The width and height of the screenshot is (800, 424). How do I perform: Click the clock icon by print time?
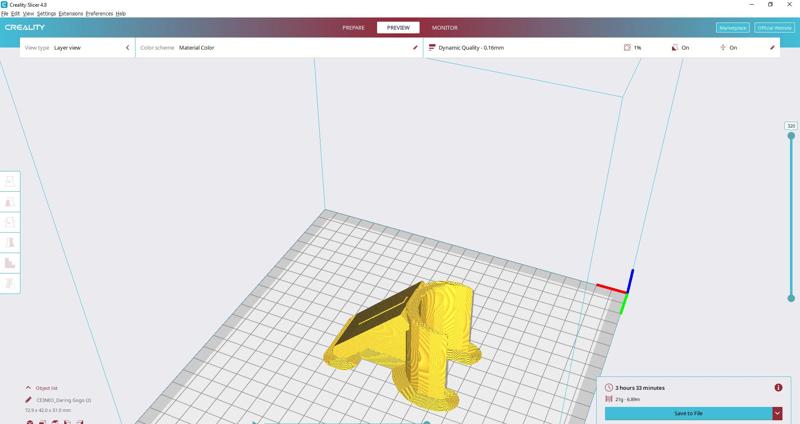609,388
